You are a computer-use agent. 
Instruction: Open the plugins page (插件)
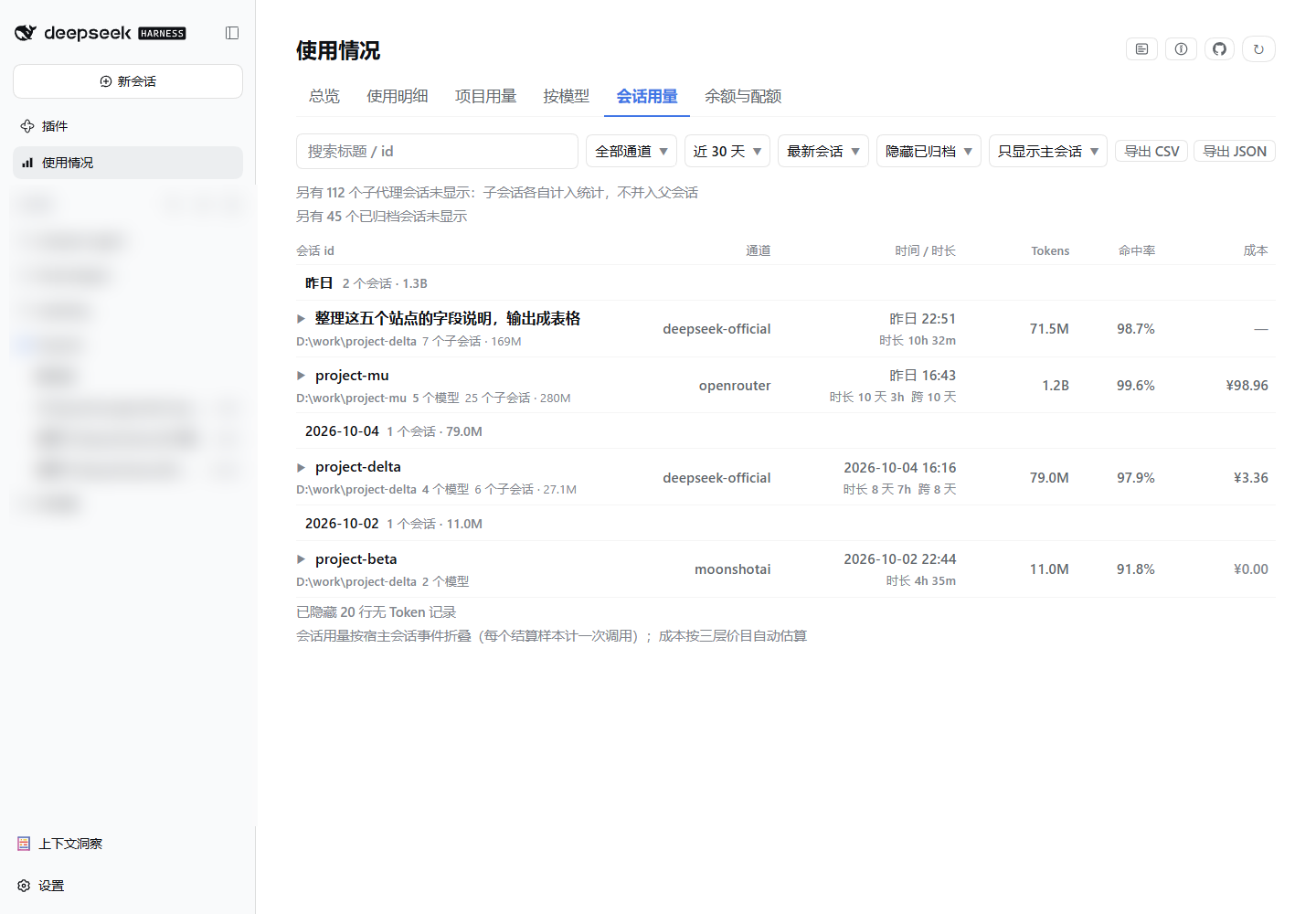[128, 126]
